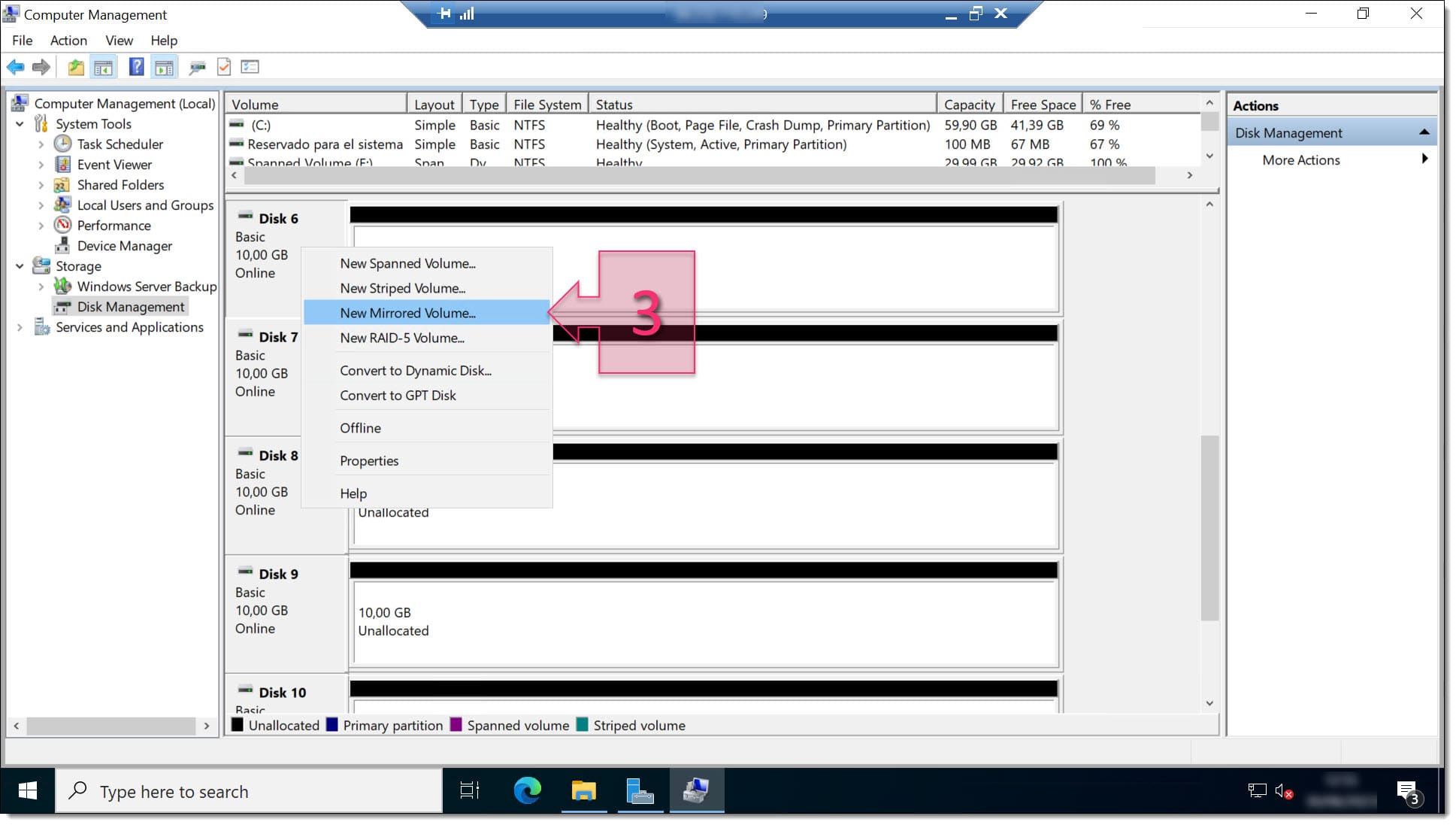The width and height of the screenshot is (1456, 825).
Task: Launch Microsoft Edge from the taskbar
Action: pyautogui.click(x=527, y=790)
